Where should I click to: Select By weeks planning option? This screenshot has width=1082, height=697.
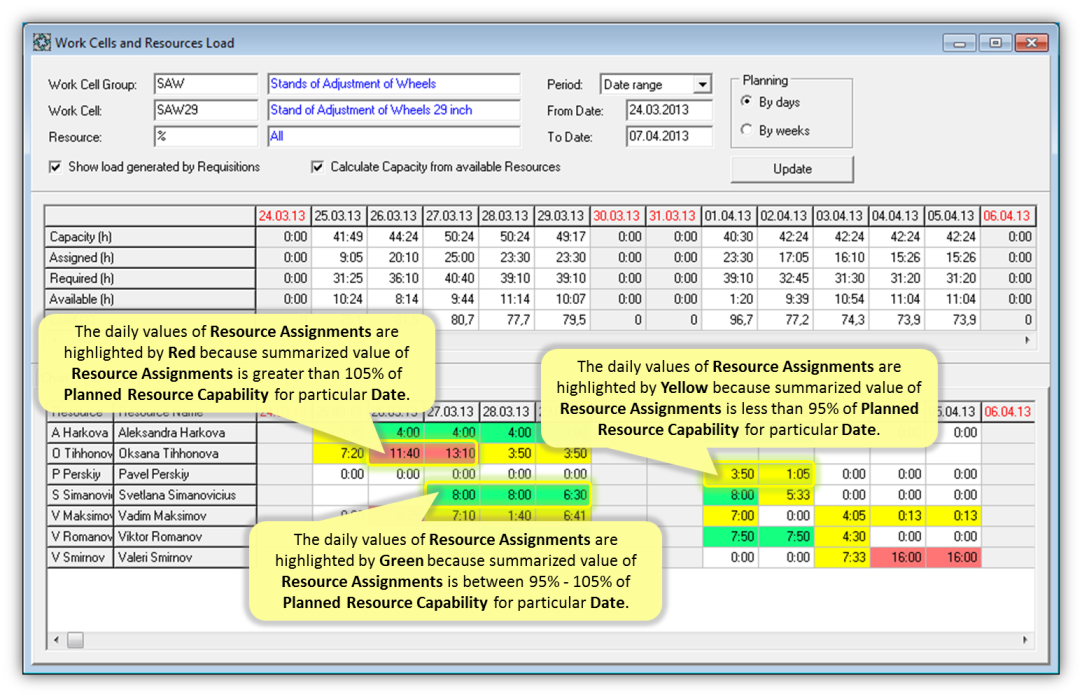[x=747, y=130]
